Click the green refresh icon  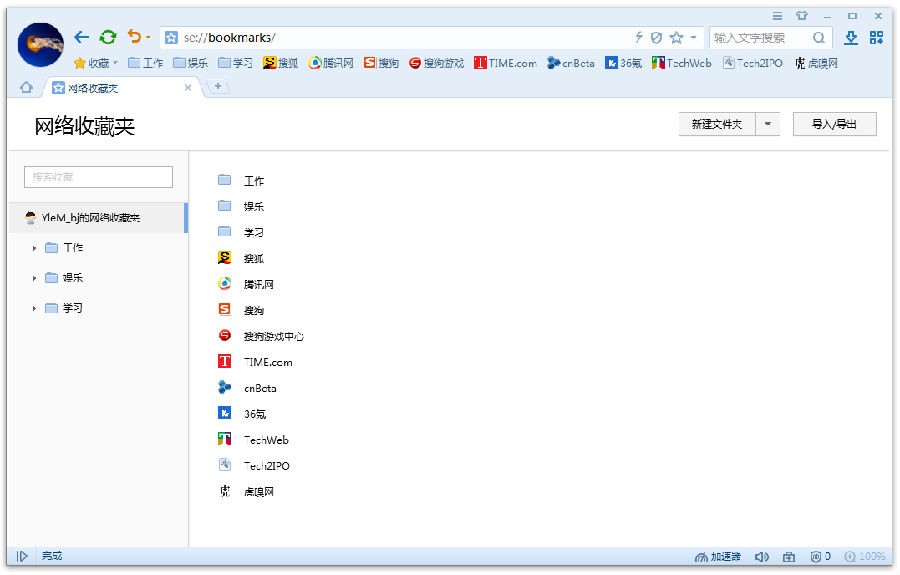pyautogui.click(x=107, y=37)
